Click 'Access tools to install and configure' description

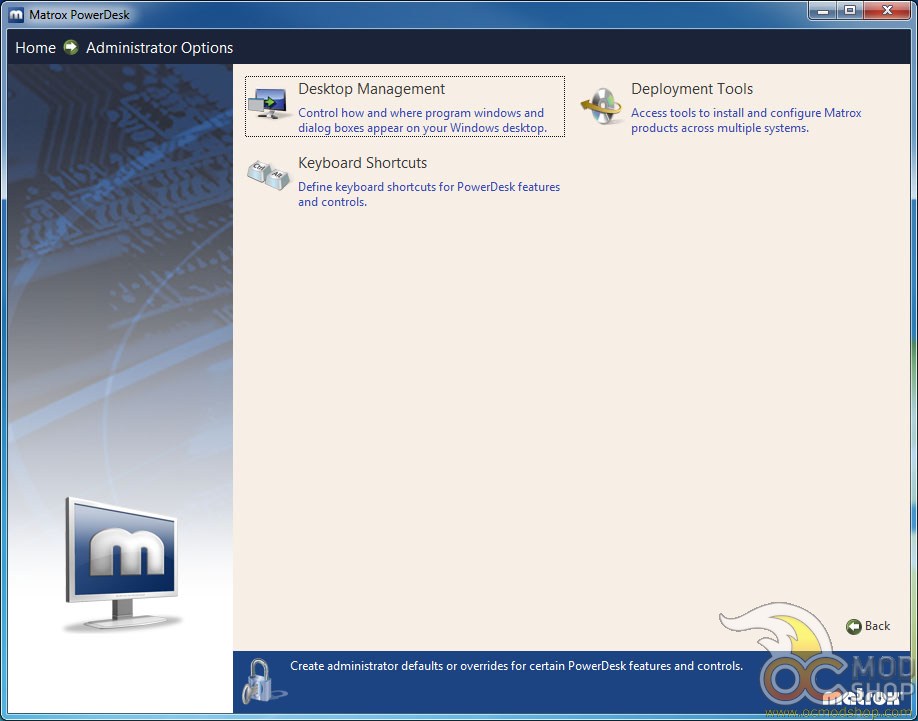(x=746, y=120)
